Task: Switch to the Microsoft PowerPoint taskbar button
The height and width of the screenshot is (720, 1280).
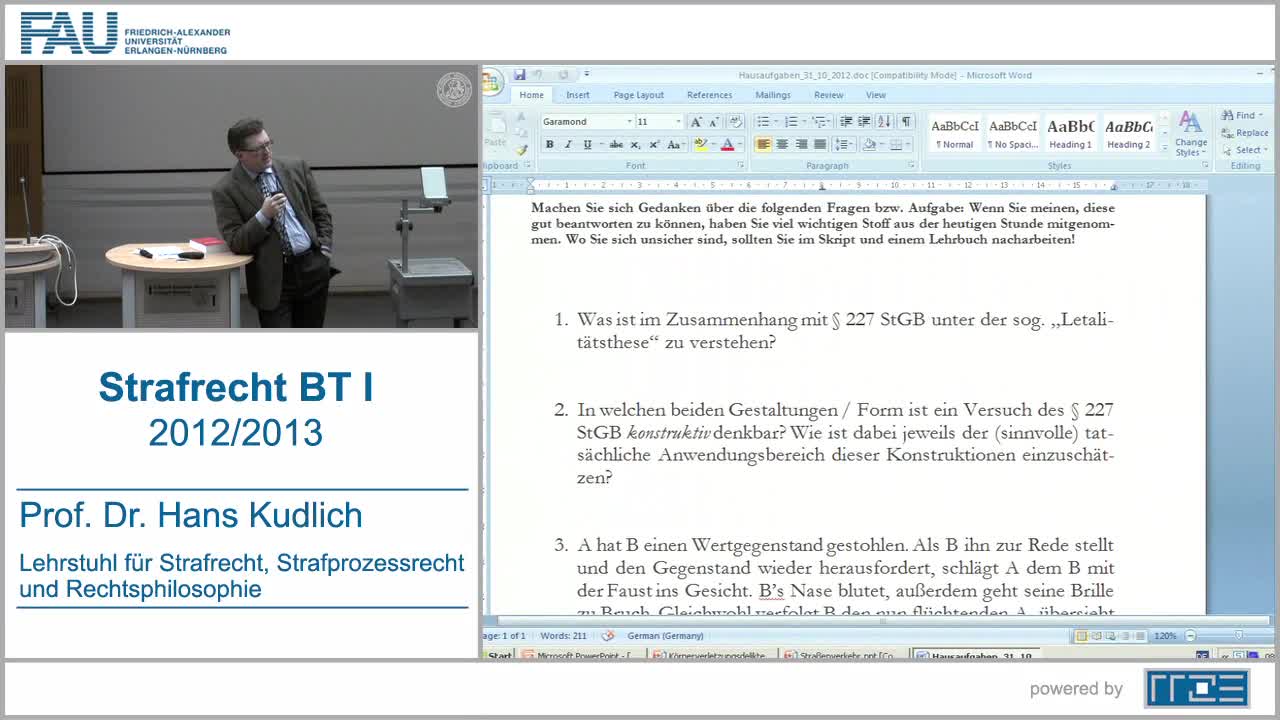Action: [x=582, y=656]
